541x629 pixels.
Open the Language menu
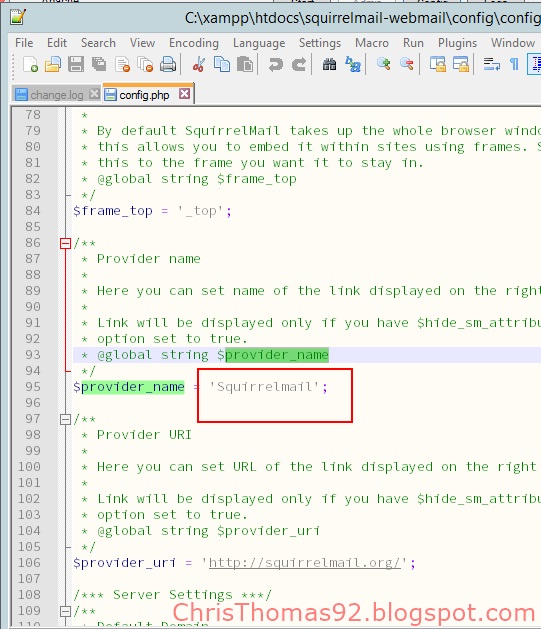(x=259, y=43)
